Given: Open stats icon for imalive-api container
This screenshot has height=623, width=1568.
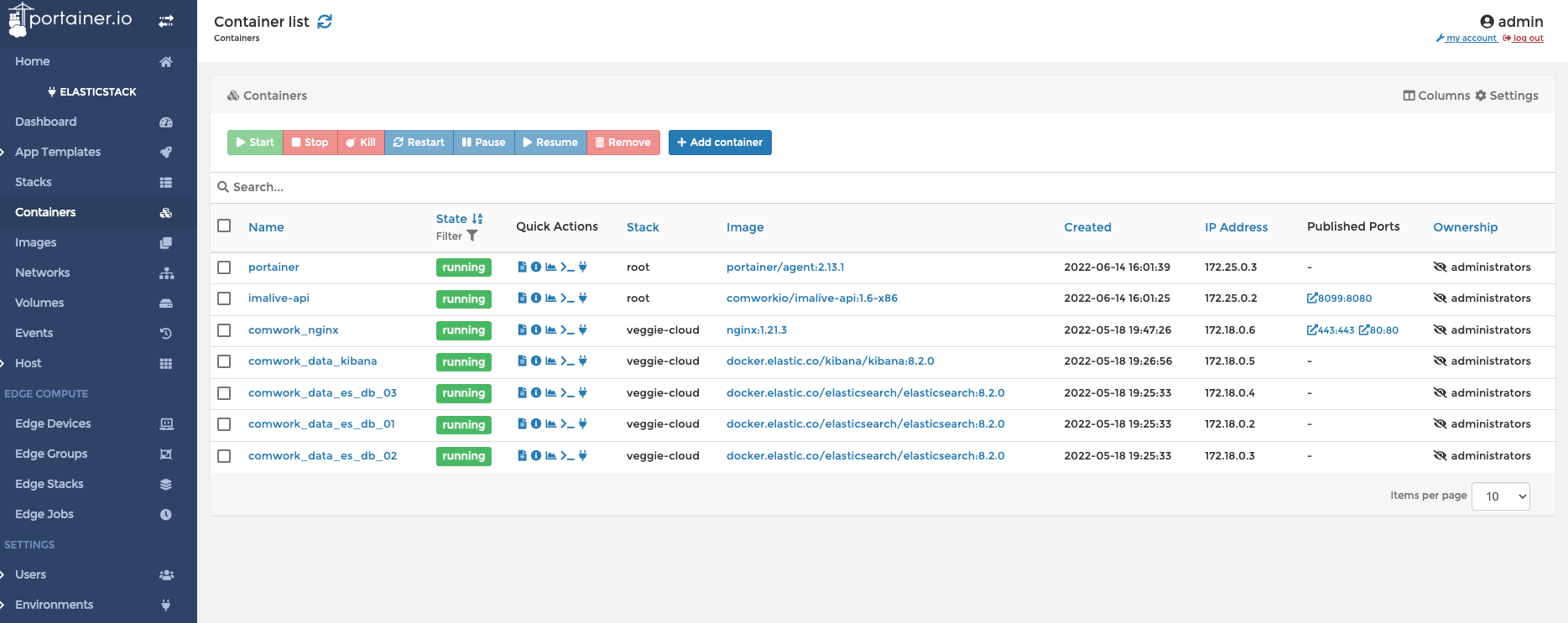Looking at the screenshot, I should click(551, 299).
